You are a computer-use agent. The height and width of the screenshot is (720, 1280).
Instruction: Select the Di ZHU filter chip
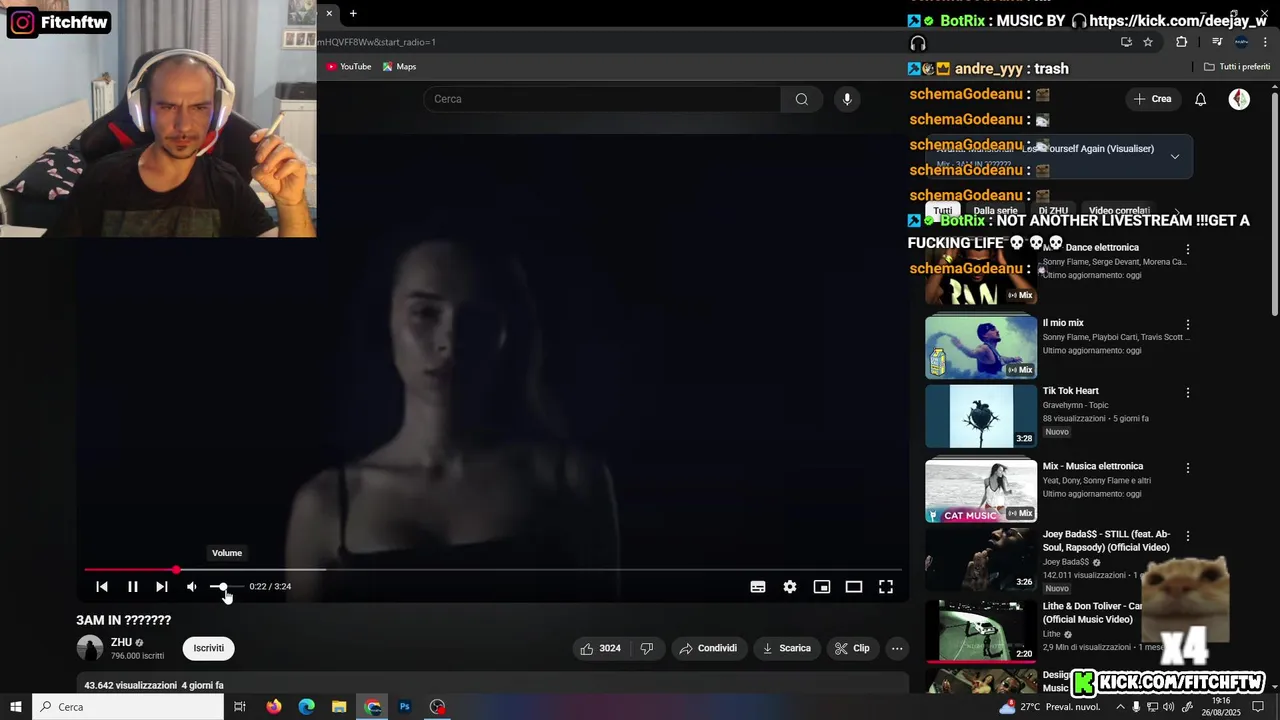(1053, 211)
